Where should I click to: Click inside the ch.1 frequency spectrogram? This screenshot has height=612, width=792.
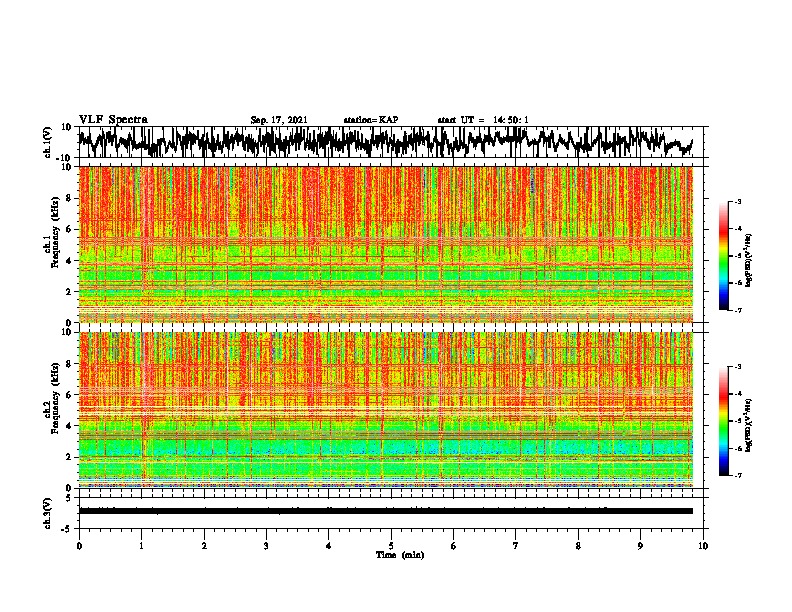[385, 244]
